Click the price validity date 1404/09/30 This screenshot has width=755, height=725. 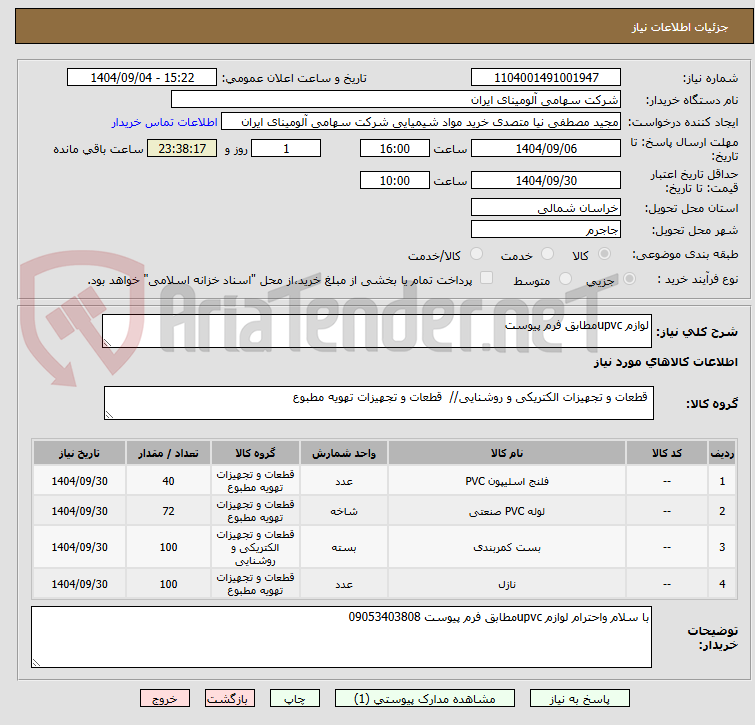click(546, 181)
